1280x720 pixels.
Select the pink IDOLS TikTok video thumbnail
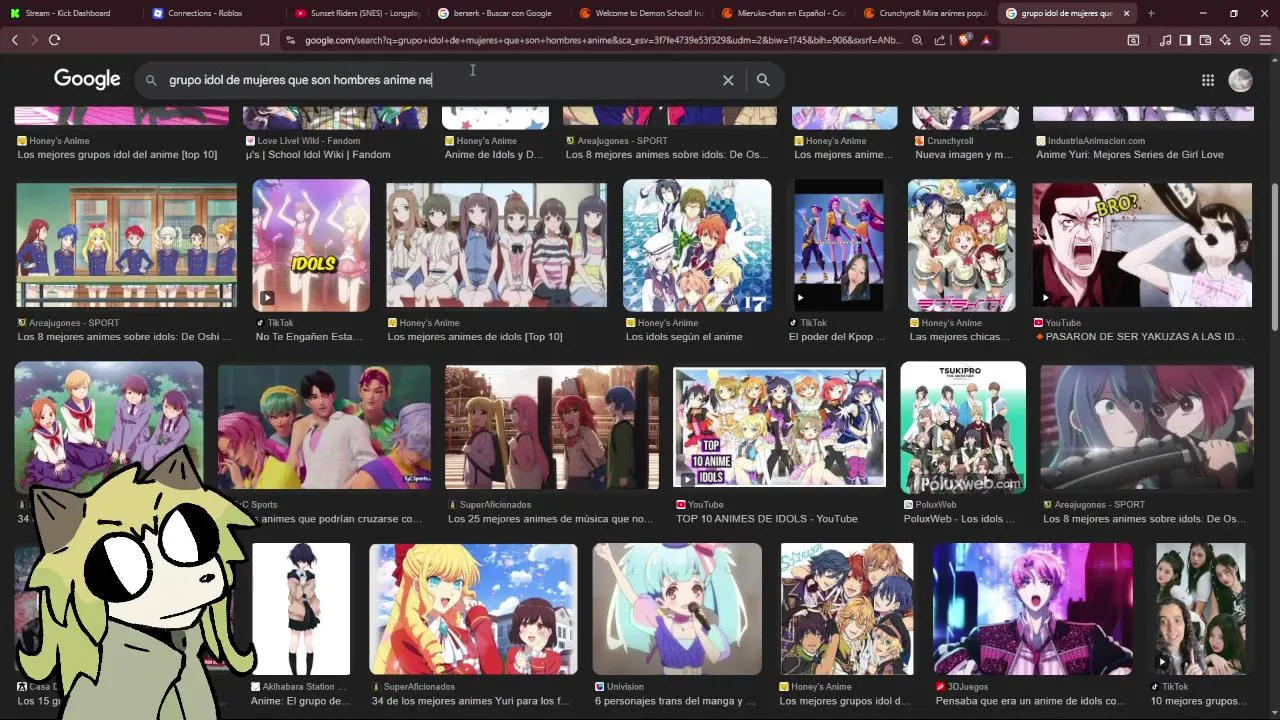311,245
